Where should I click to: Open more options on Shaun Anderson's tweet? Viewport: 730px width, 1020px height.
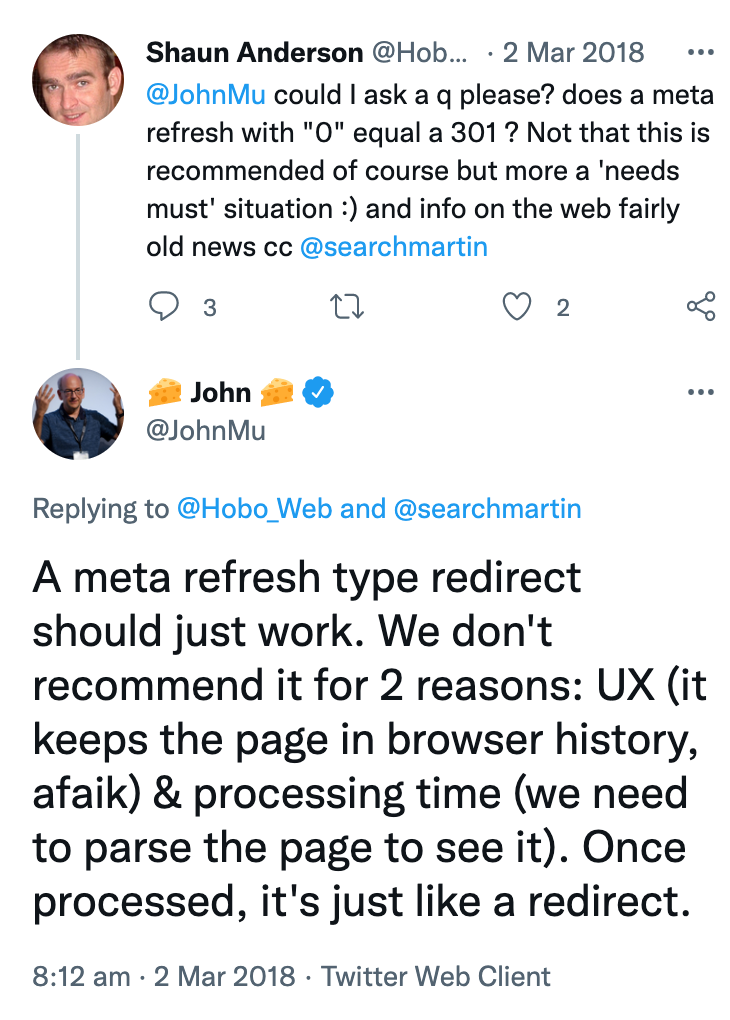click(701, 52)
